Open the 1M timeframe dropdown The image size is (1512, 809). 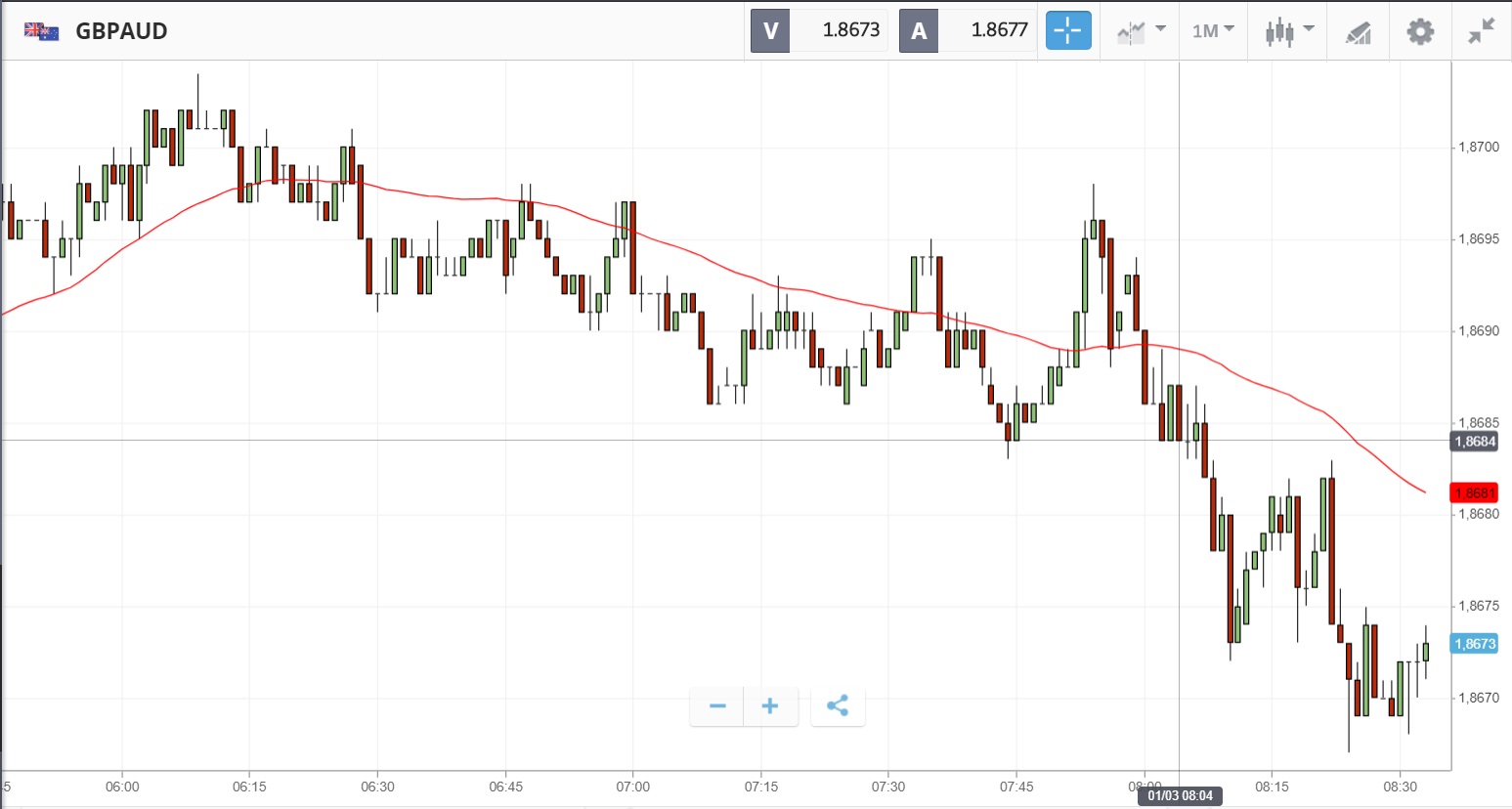click(x=1213, y=31)
